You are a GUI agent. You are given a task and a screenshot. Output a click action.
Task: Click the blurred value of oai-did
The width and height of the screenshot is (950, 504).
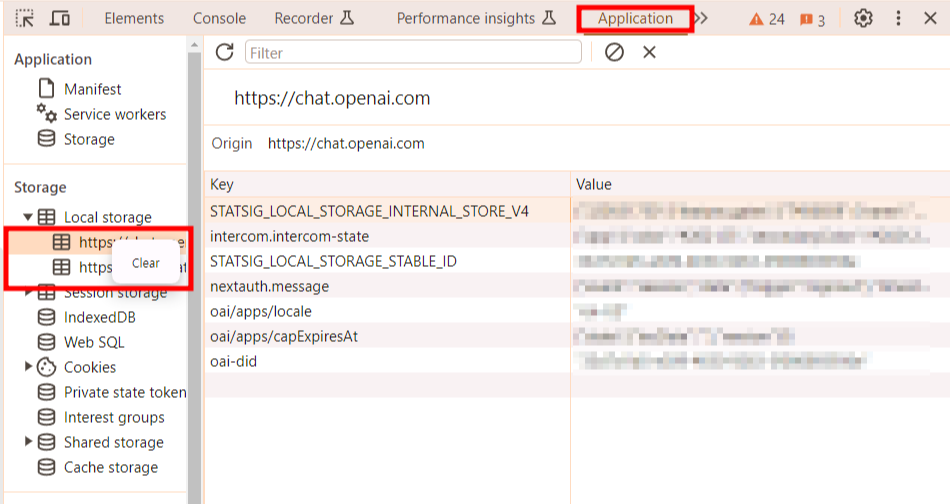tap(721, 362)
